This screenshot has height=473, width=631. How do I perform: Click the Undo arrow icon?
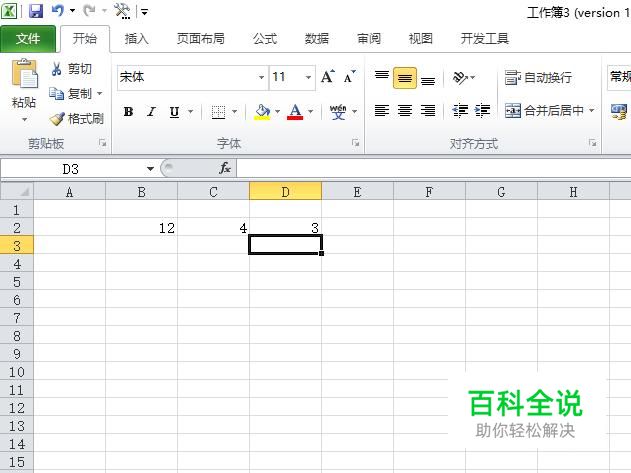58,10
